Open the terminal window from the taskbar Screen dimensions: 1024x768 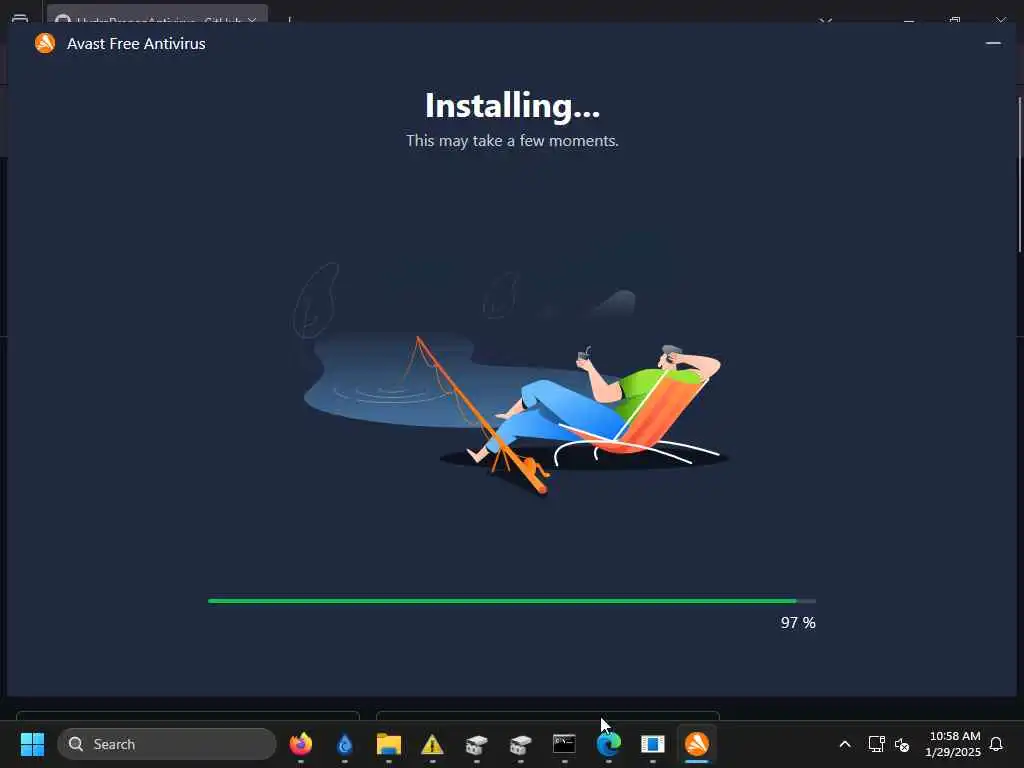tap(564, 744)
